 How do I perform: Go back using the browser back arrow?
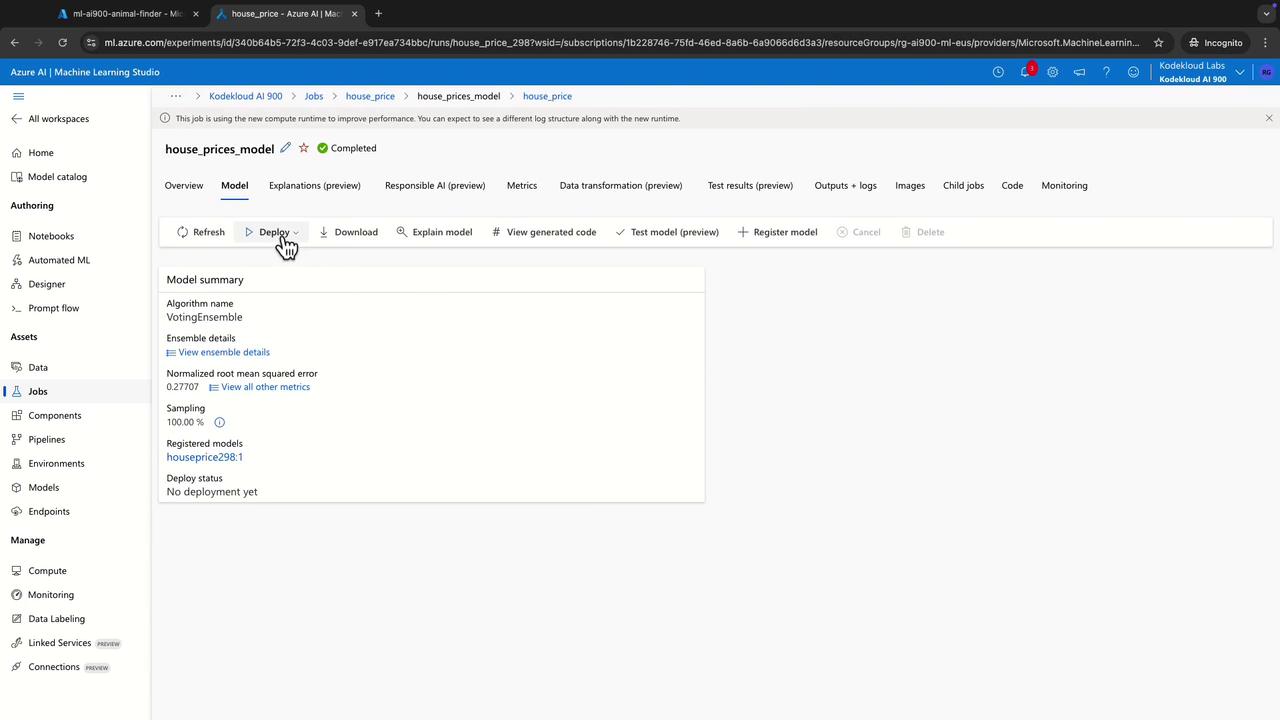coord(15,43)
